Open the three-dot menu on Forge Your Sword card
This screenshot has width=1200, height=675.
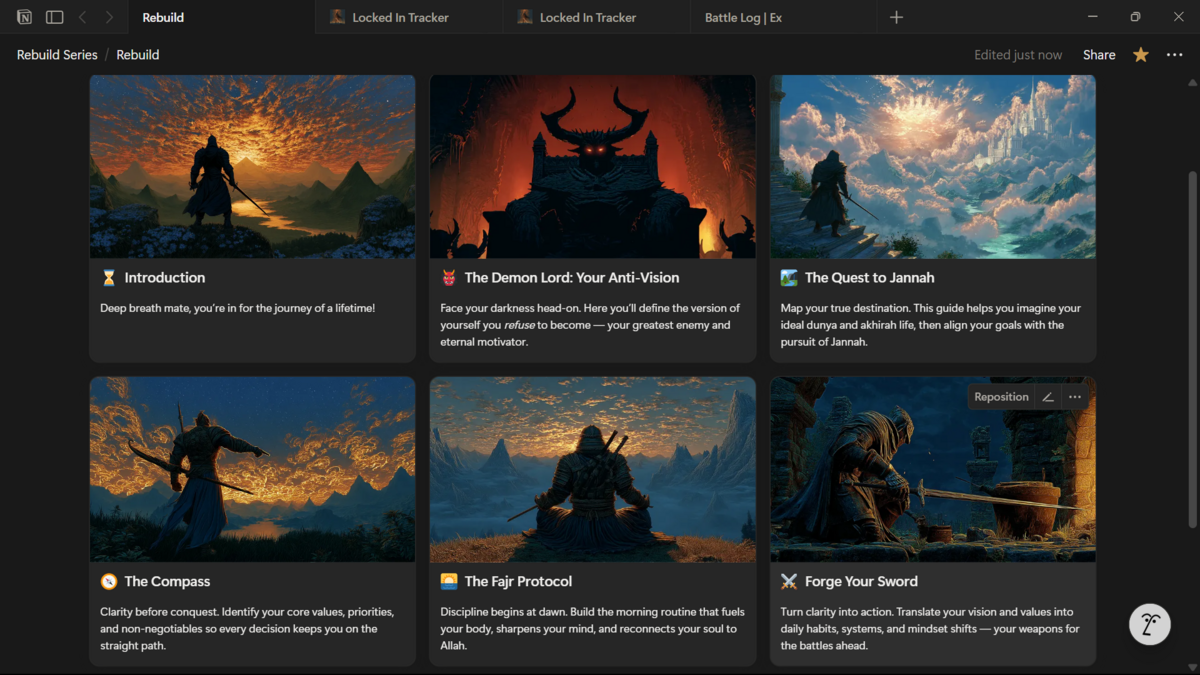(x=1075, y=397)
